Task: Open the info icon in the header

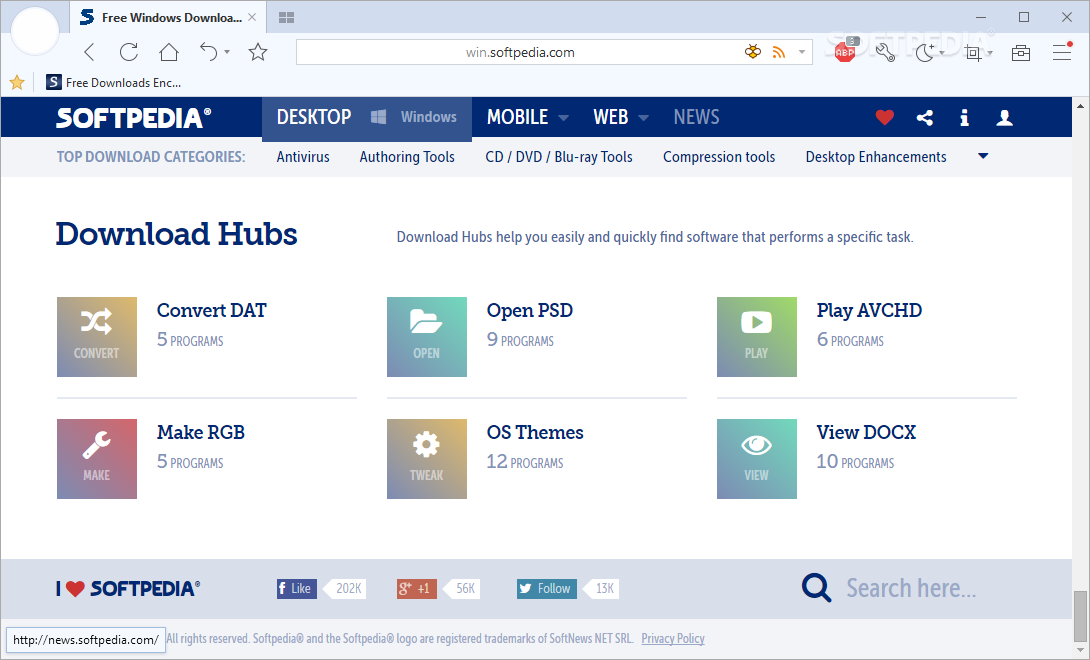Action: click(x=964, y=118)
